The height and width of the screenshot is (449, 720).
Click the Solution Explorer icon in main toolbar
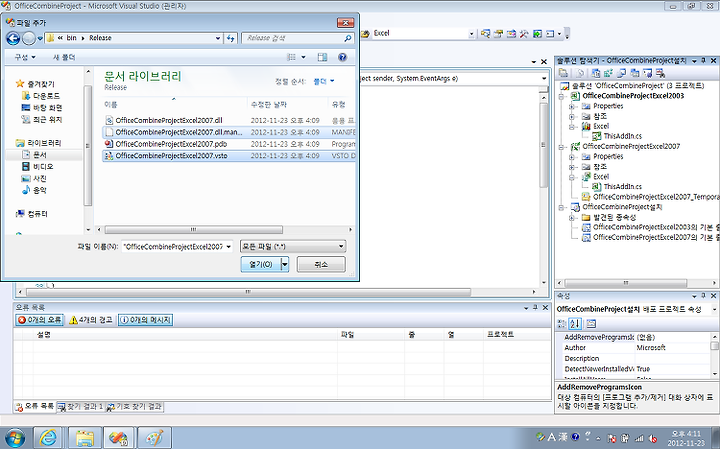pos(485,34)
